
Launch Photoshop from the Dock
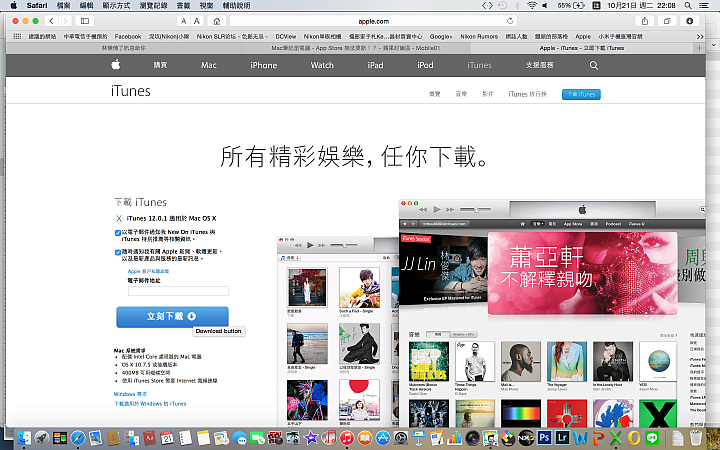tap(544, 438)
